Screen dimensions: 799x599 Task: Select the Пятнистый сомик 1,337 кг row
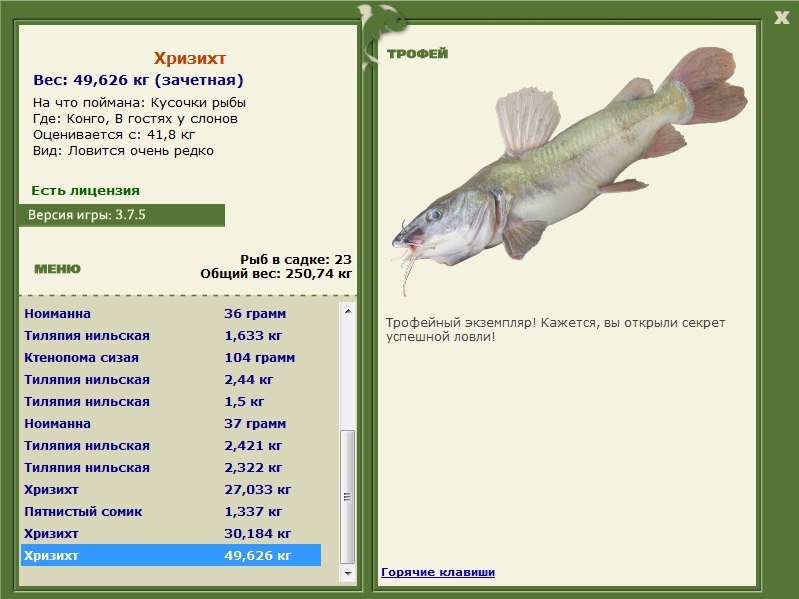[171, 511]
